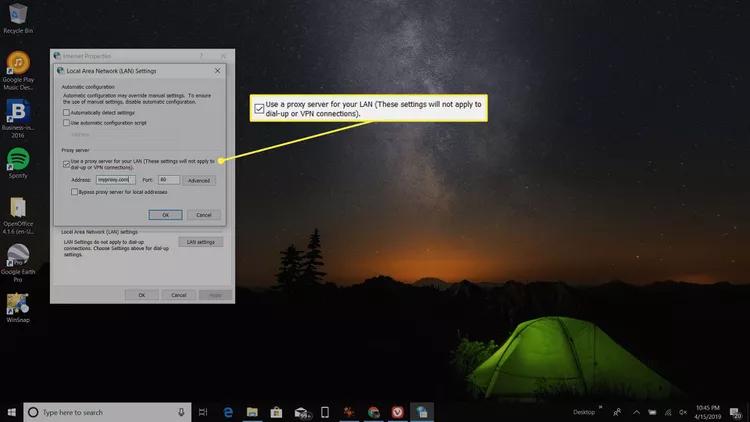Click Cancel in Internet Properties window
The width and height of the screenshot is (750, 422).
179,295
